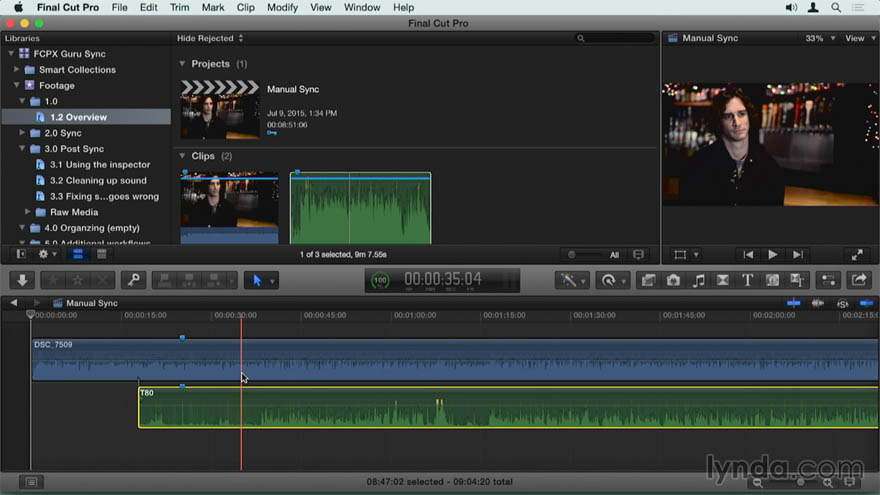This screenshot has width=880, height=495.
Task: Click the Import Media arrow button
Action: click(22, 280)
